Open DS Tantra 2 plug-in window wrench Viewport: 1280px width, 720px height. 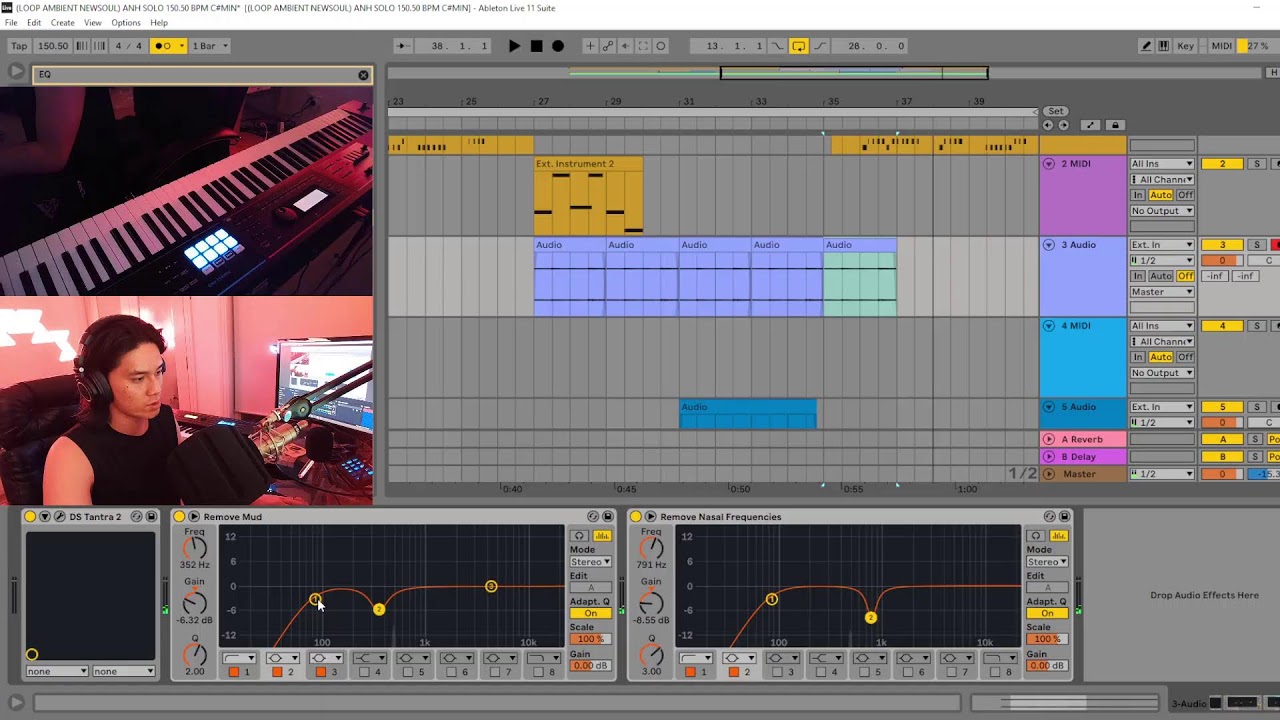60,517
